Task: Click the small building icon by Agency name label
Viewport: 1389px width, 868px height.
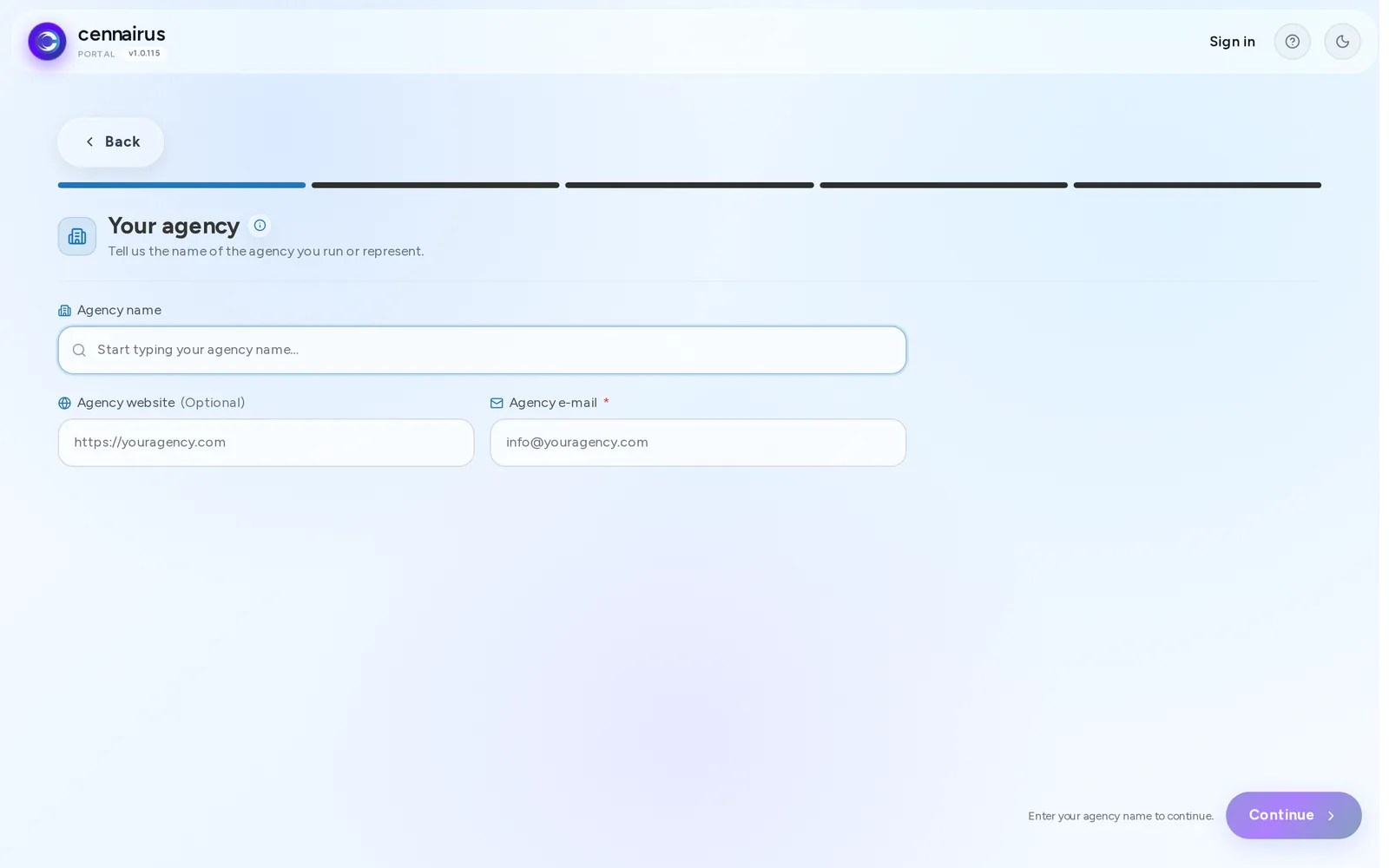Action: coord(64,311)
